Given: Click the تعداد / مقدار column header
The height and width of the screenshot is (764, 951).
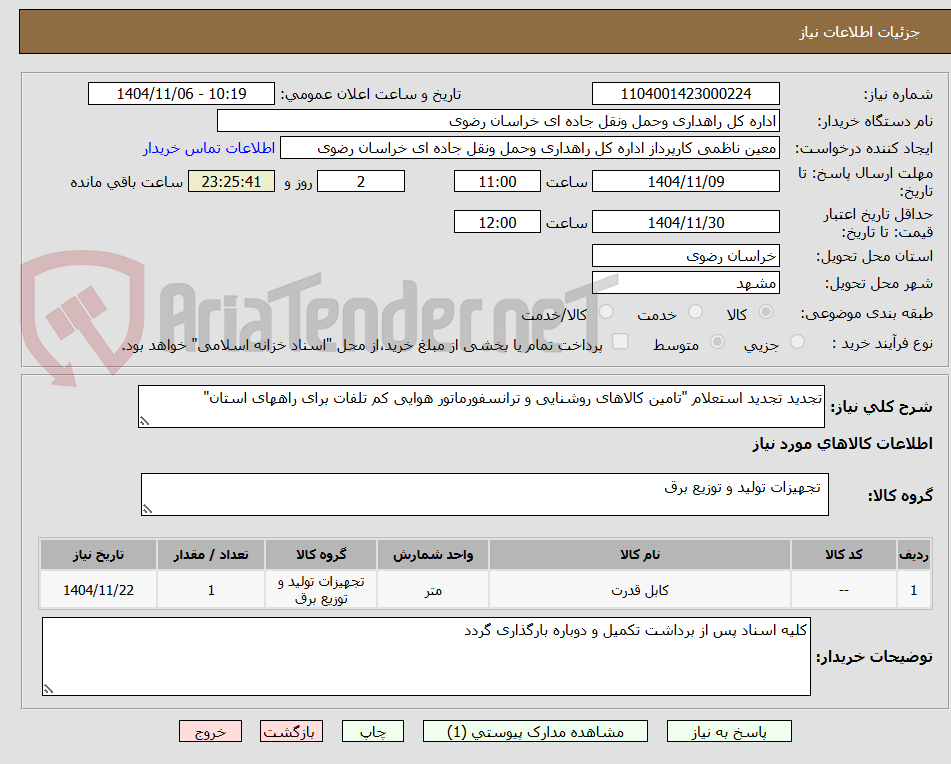Looking at the screenshot, I should [211, 555].
